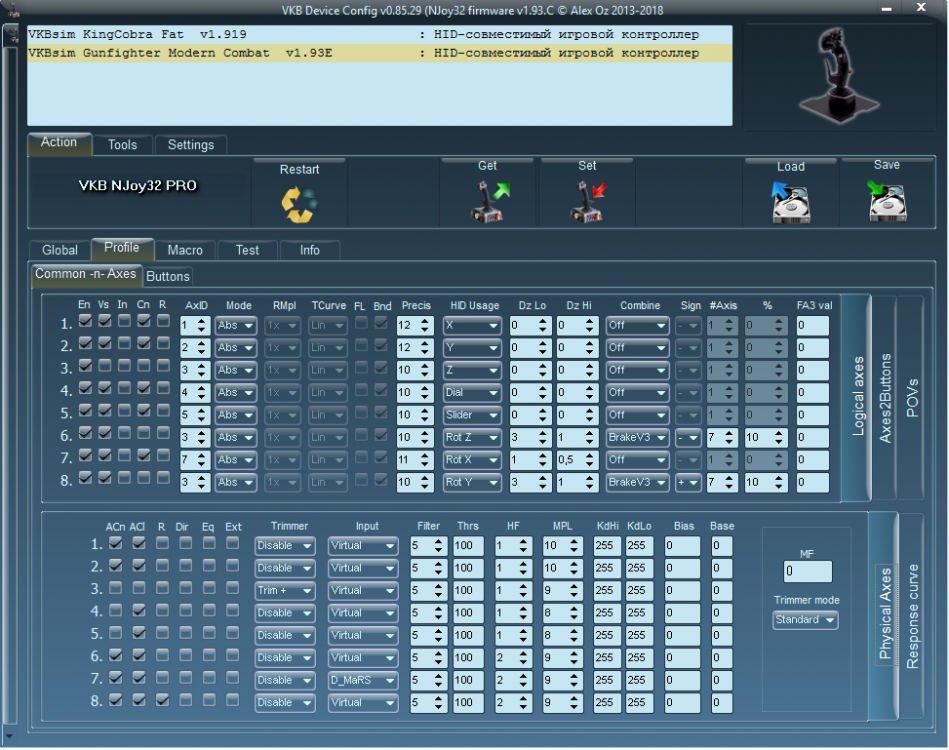Open the HID Usage dropdown showing Rot Z
This screenshot has width=949, height=750.
click(471, 438)
